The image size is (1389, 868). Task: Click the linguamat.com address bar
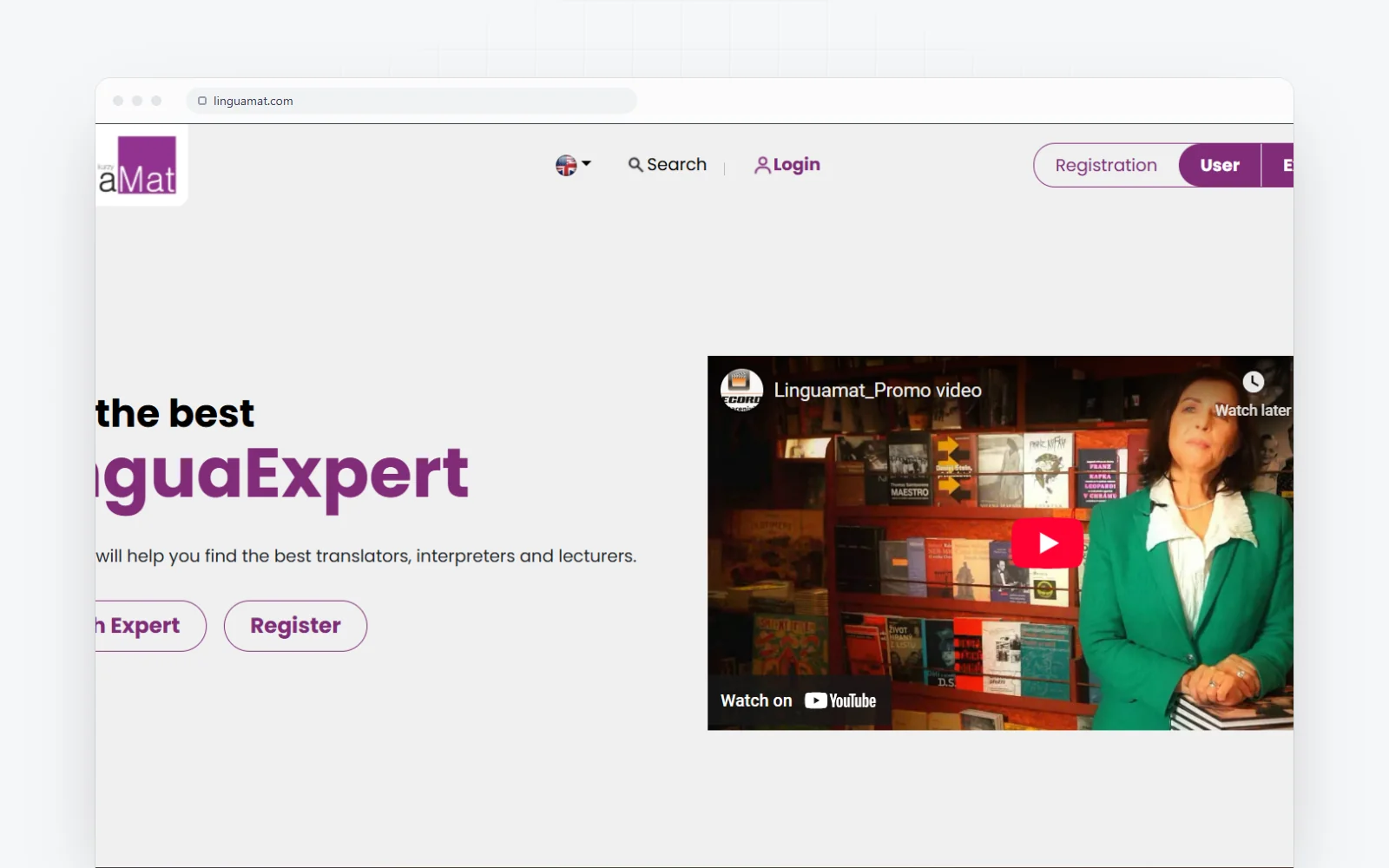pos(411,101)
